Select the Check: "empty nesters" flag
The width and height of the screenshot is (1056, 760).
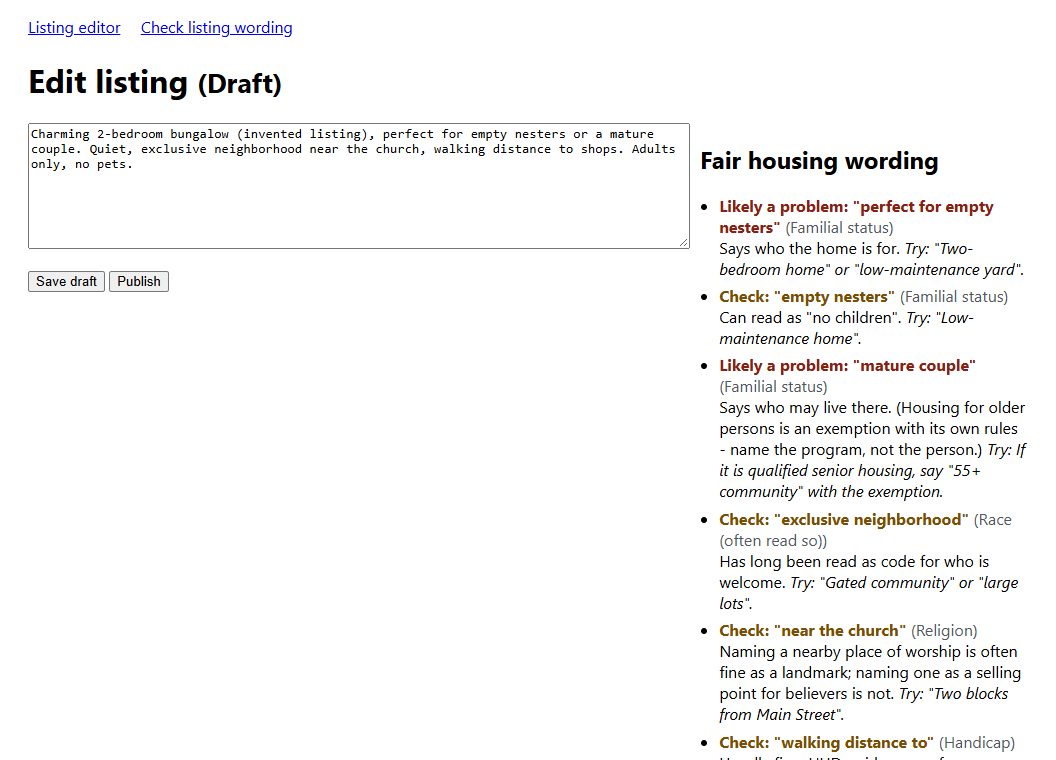807,296
